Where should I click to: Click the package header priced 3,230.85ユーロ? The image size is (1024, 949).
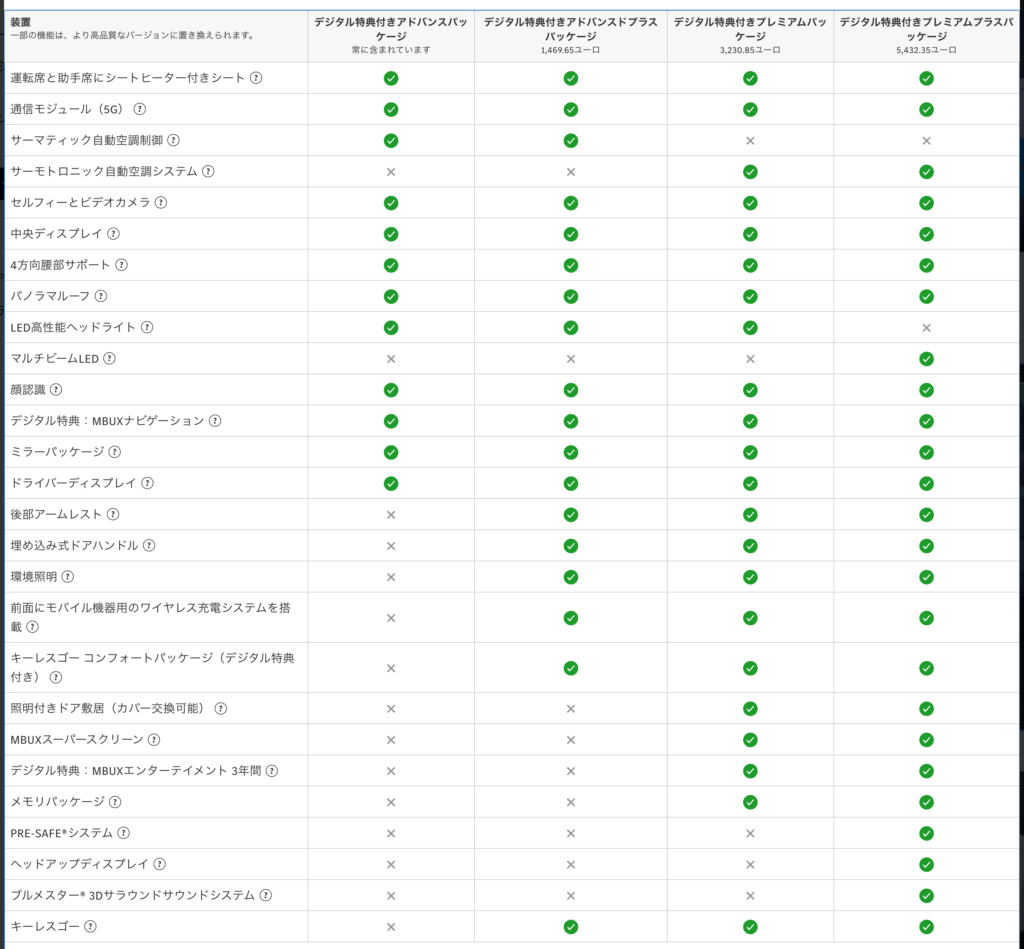point(750,35)
